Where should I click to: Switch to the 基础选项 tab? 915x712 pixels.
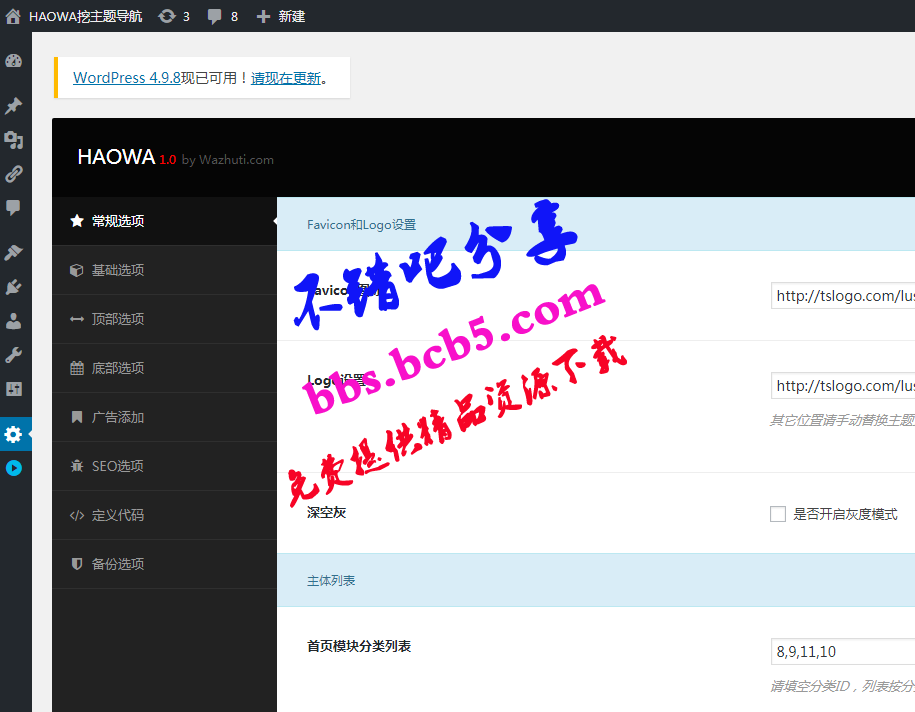pos(165,270)
